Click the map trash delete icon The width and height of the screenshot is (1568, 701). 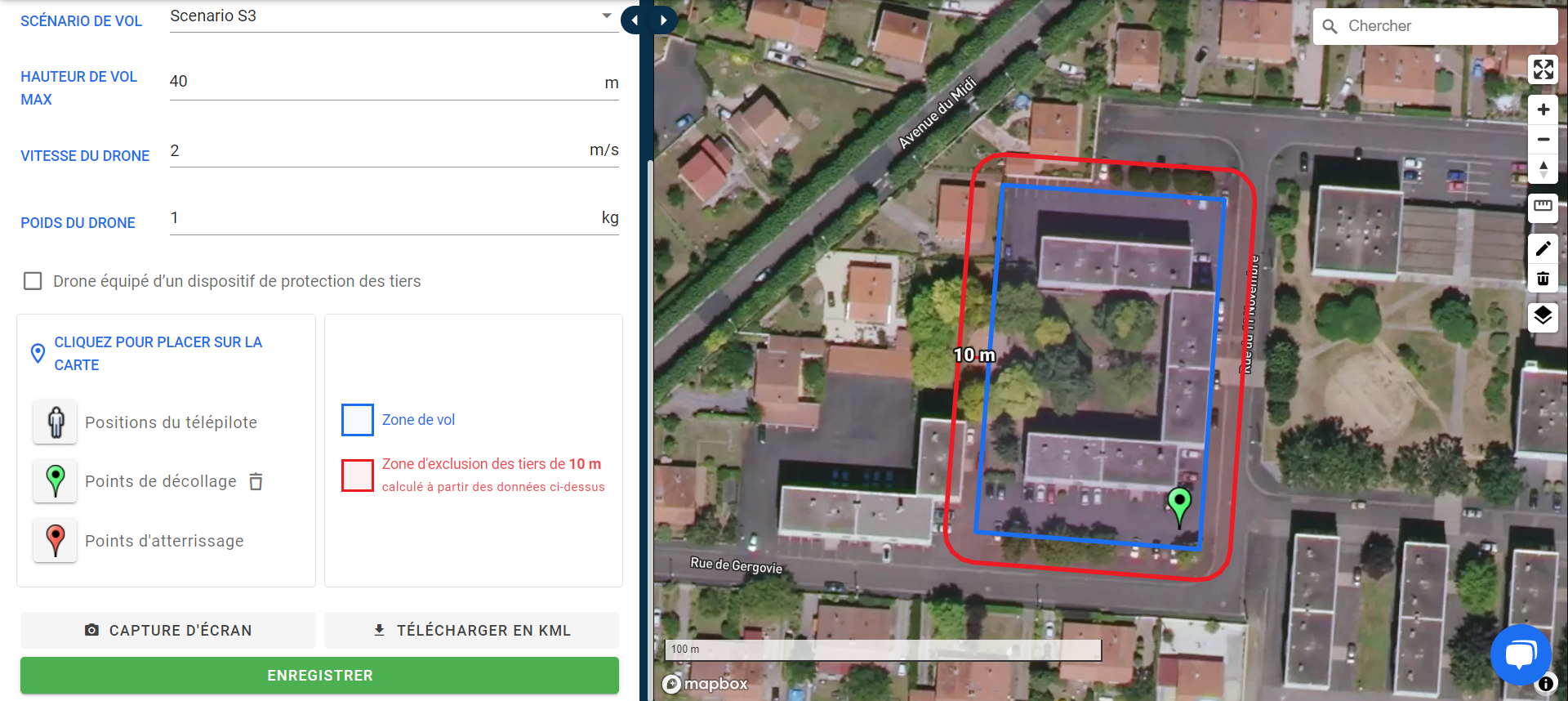1543,278
